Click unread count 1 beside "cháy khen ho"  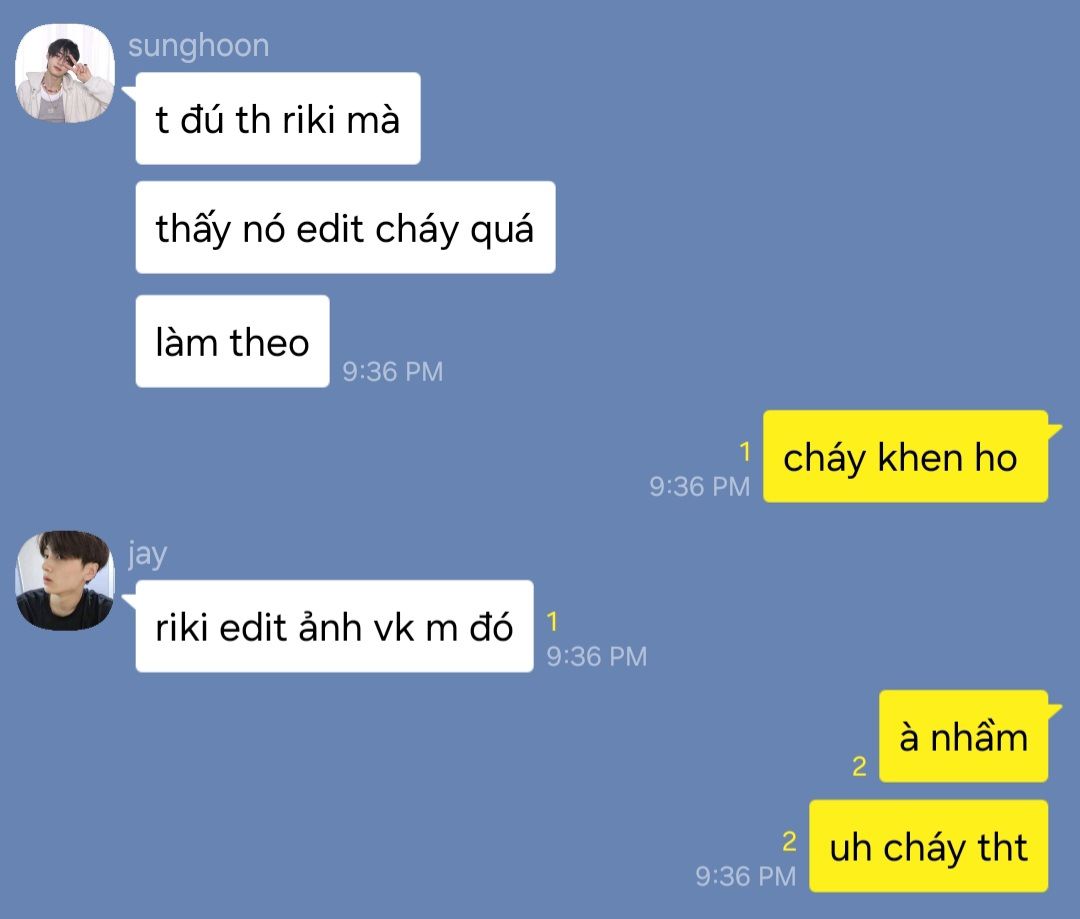point(745,452)
